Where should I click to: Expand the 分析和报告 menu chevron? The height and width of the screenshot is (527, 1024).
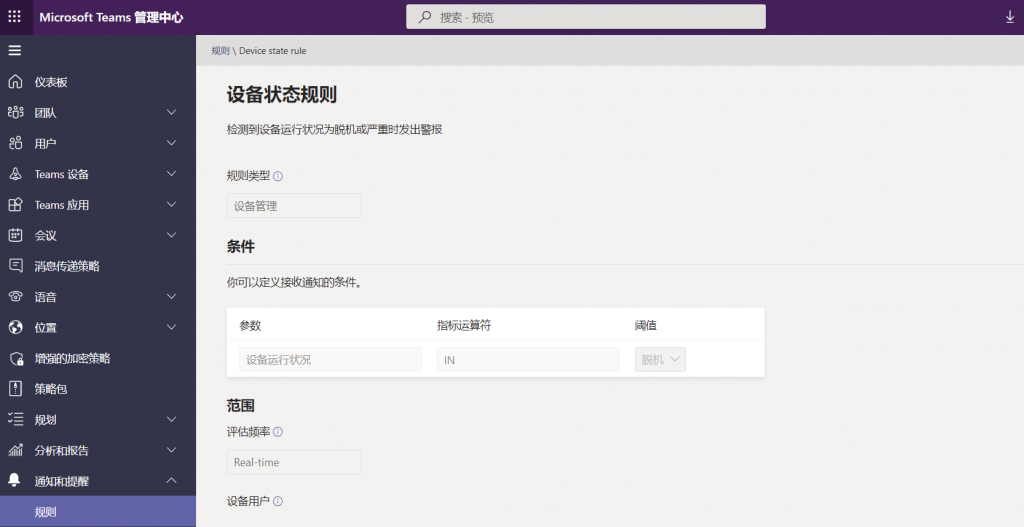point(172,450)
